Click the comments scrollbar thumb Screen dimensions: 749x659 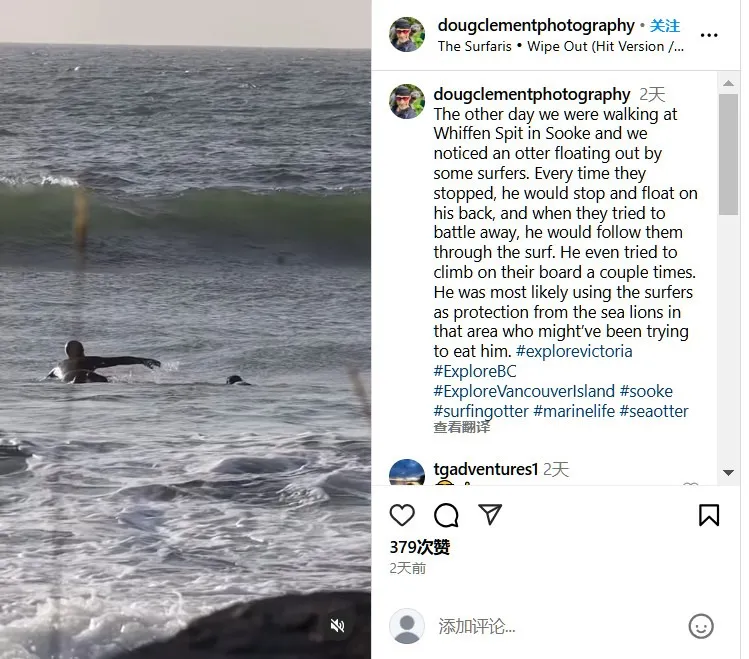tap(728, 154)
